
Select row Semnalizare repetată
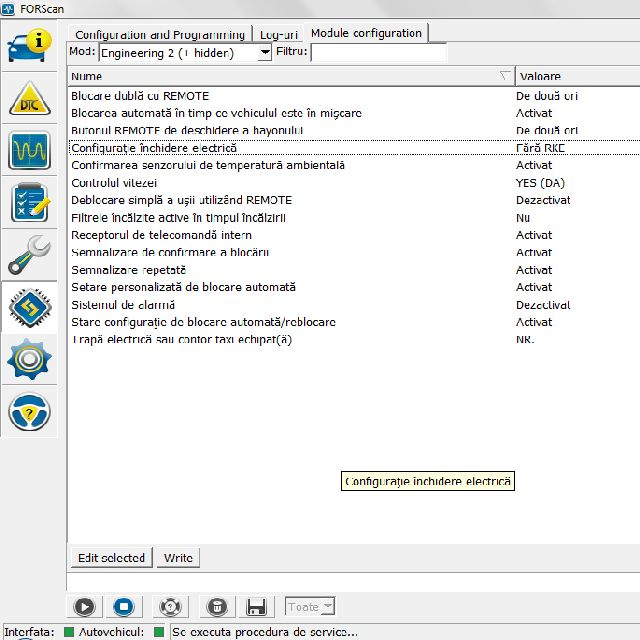(353, 270)
